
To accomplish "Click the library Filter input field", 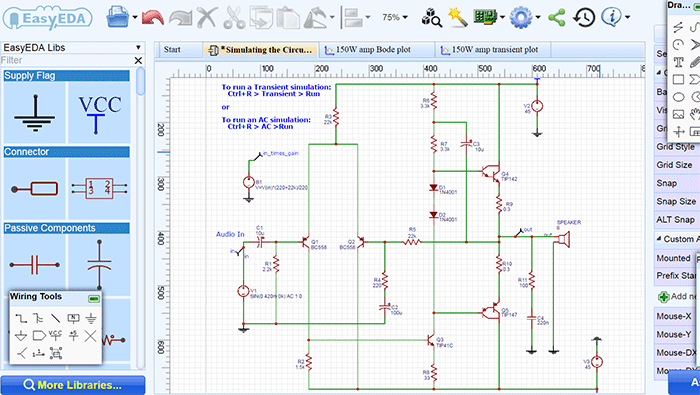I will click(67, 60).
